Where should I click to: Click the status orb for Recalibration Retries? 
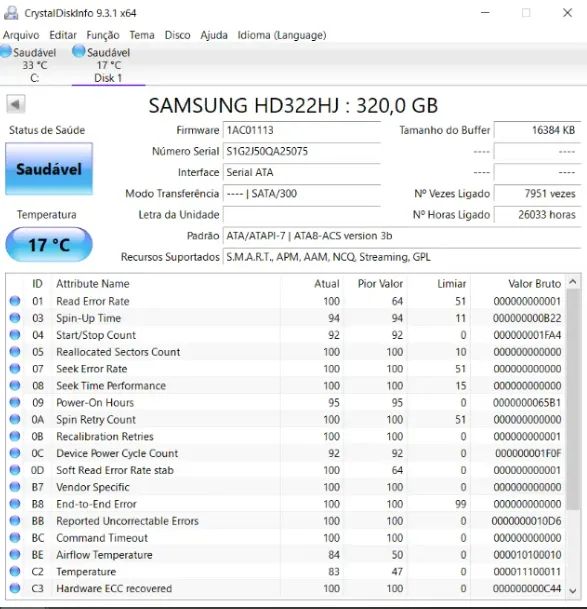pos(15,436)
